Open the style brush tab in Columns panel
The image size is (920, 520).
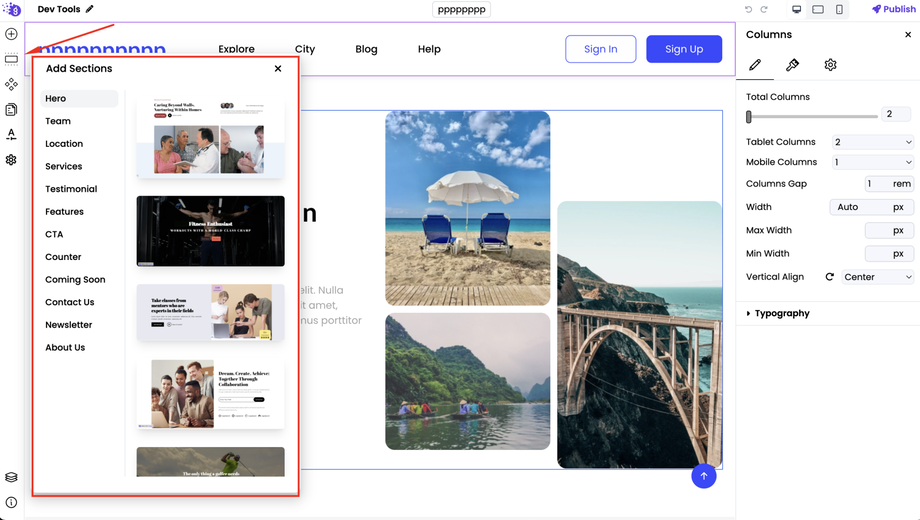(792, 65)
